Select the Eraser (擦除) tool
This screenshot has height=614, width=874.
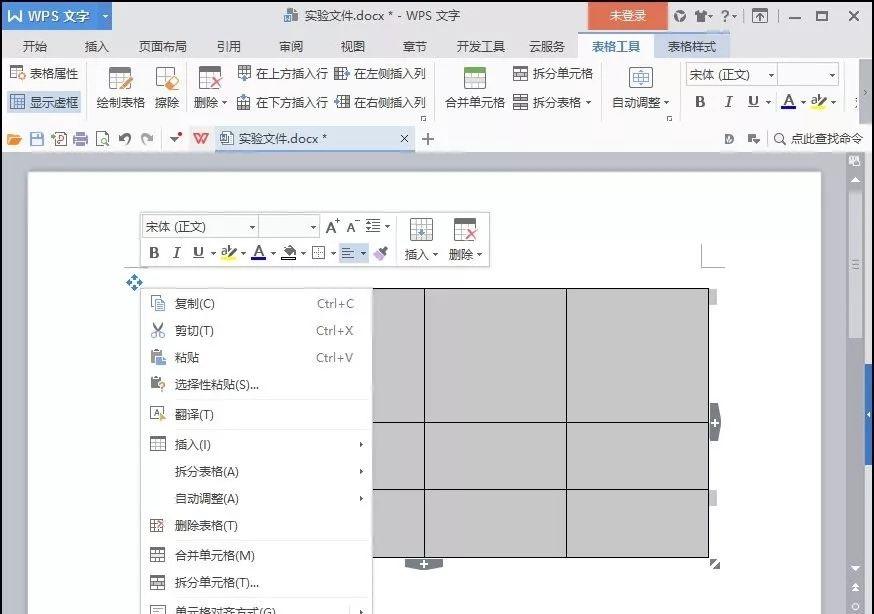point(166,86)
